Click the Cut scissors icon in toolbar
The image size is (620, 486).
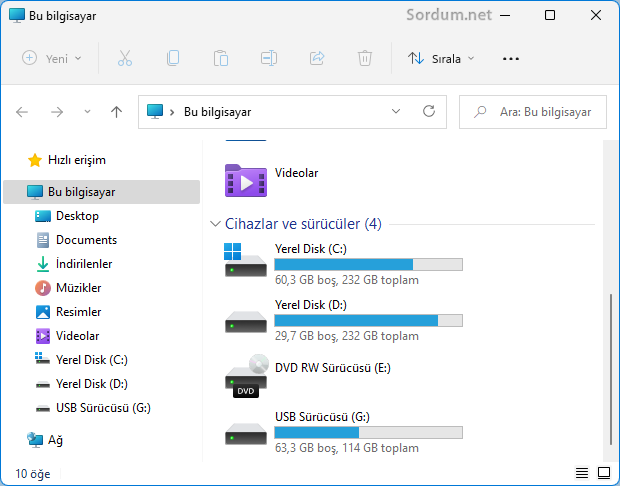125,58
